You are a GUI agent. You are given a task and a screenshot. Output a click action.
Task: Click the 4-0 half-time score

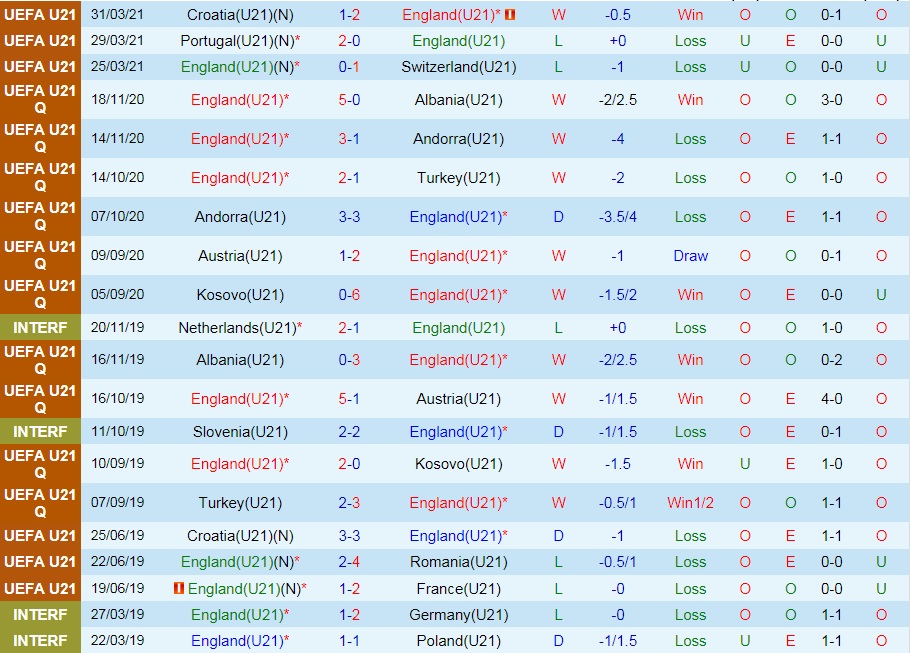(x=832, y=399)
